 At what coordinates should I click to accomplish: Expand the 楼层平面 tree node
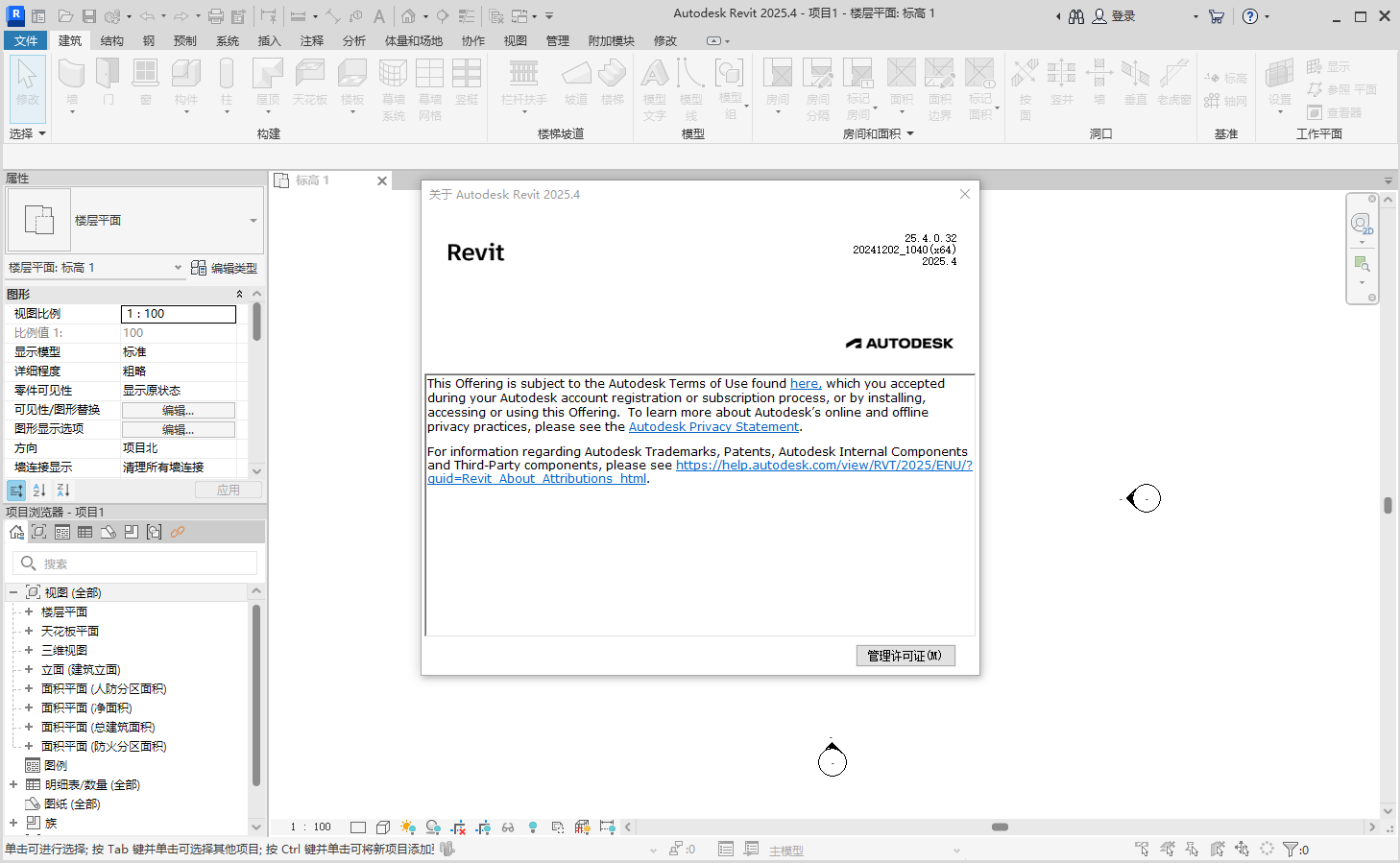pos(29,611)
